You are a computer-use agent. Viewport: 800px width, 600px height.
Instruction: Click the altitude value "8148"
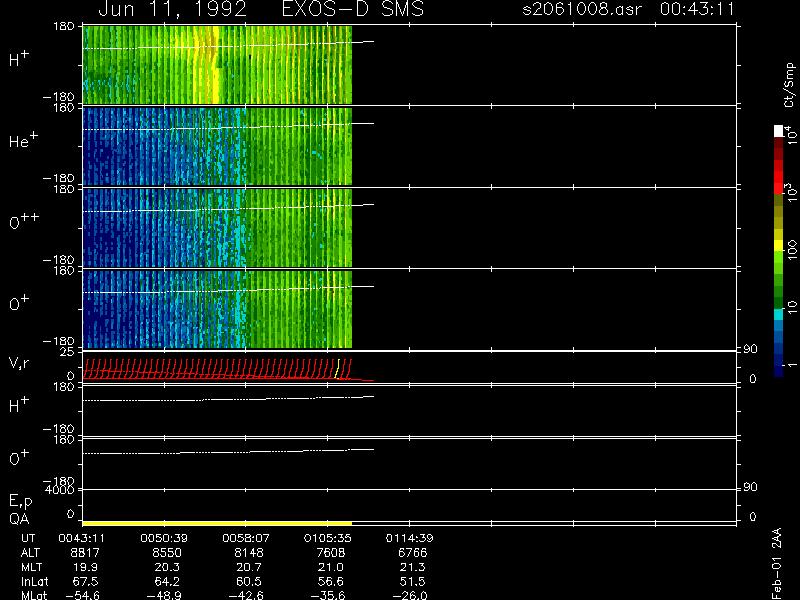tap(248, 553)
